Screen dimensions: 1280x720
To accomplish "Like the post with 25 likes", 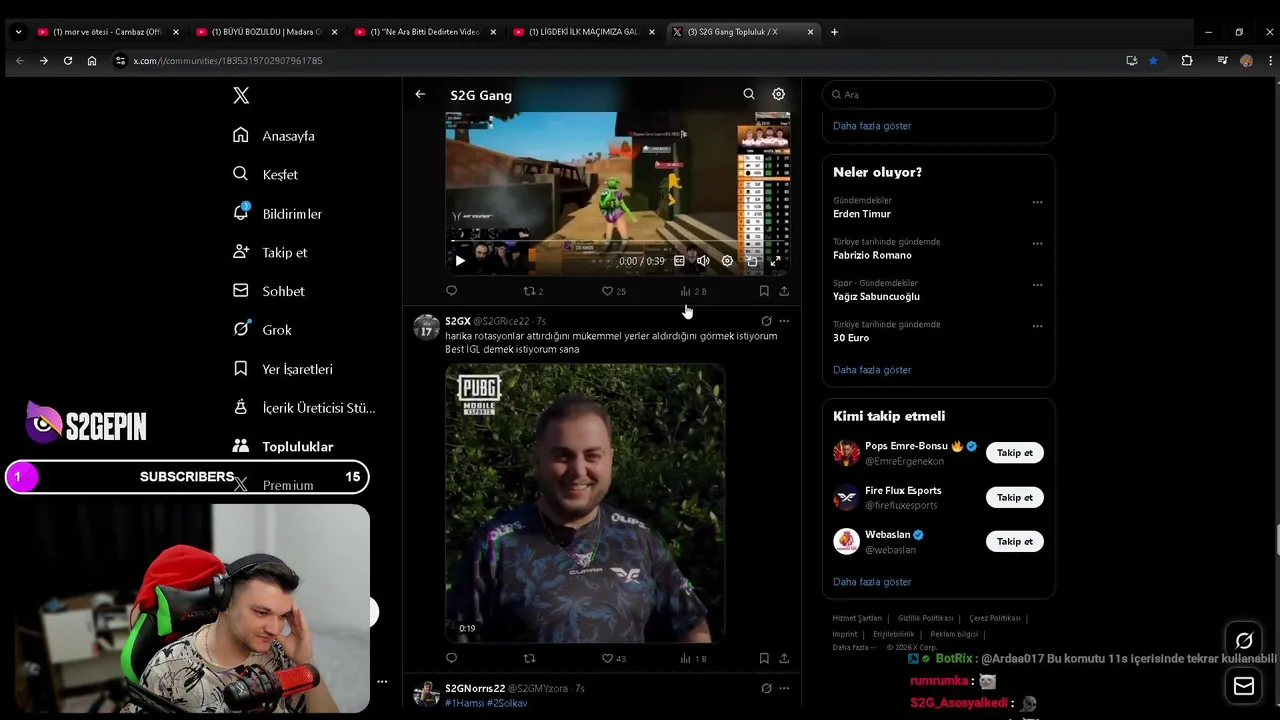I will [613, 291].
